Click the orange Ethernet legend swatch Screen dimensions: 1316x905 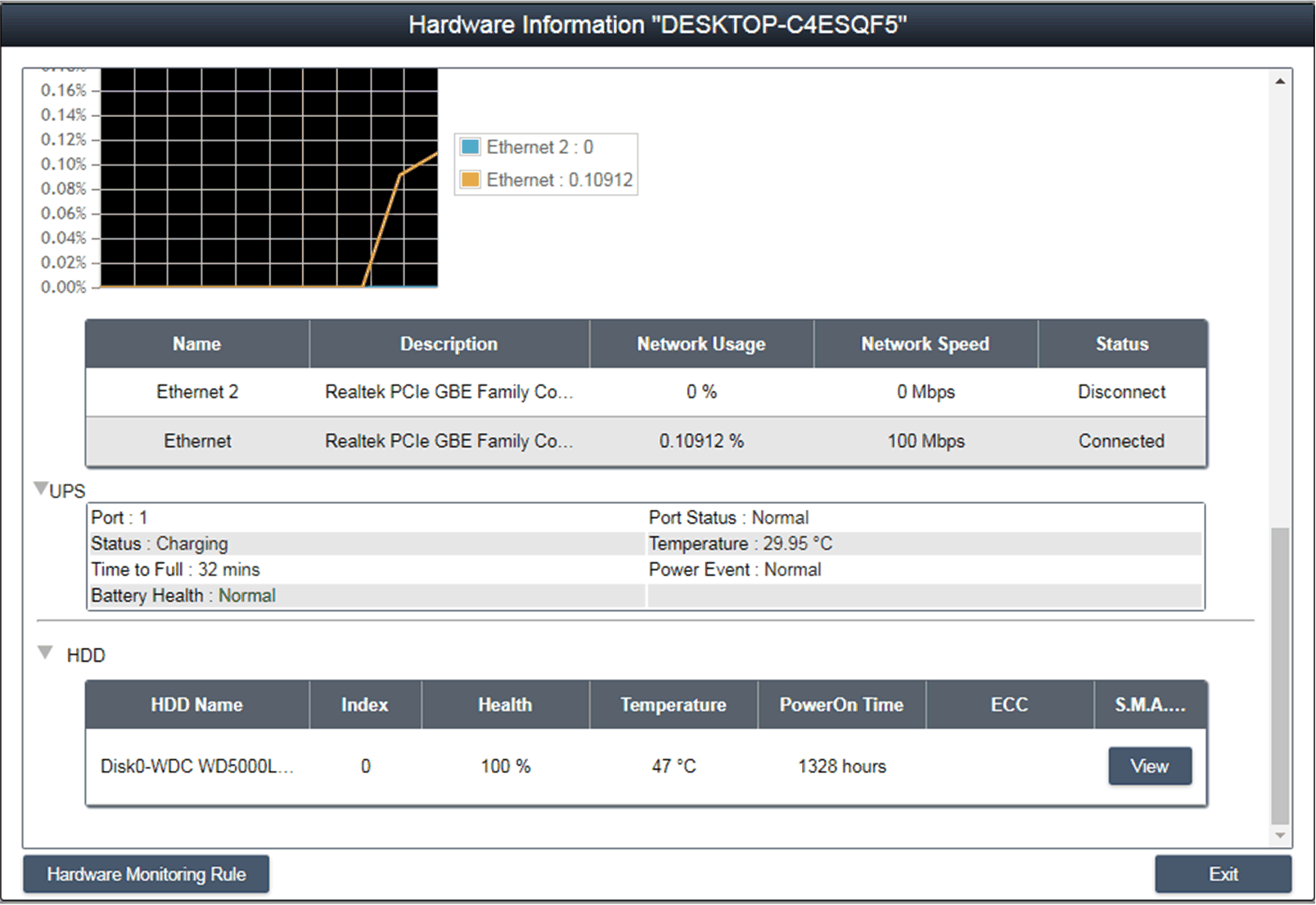(470, 180)
